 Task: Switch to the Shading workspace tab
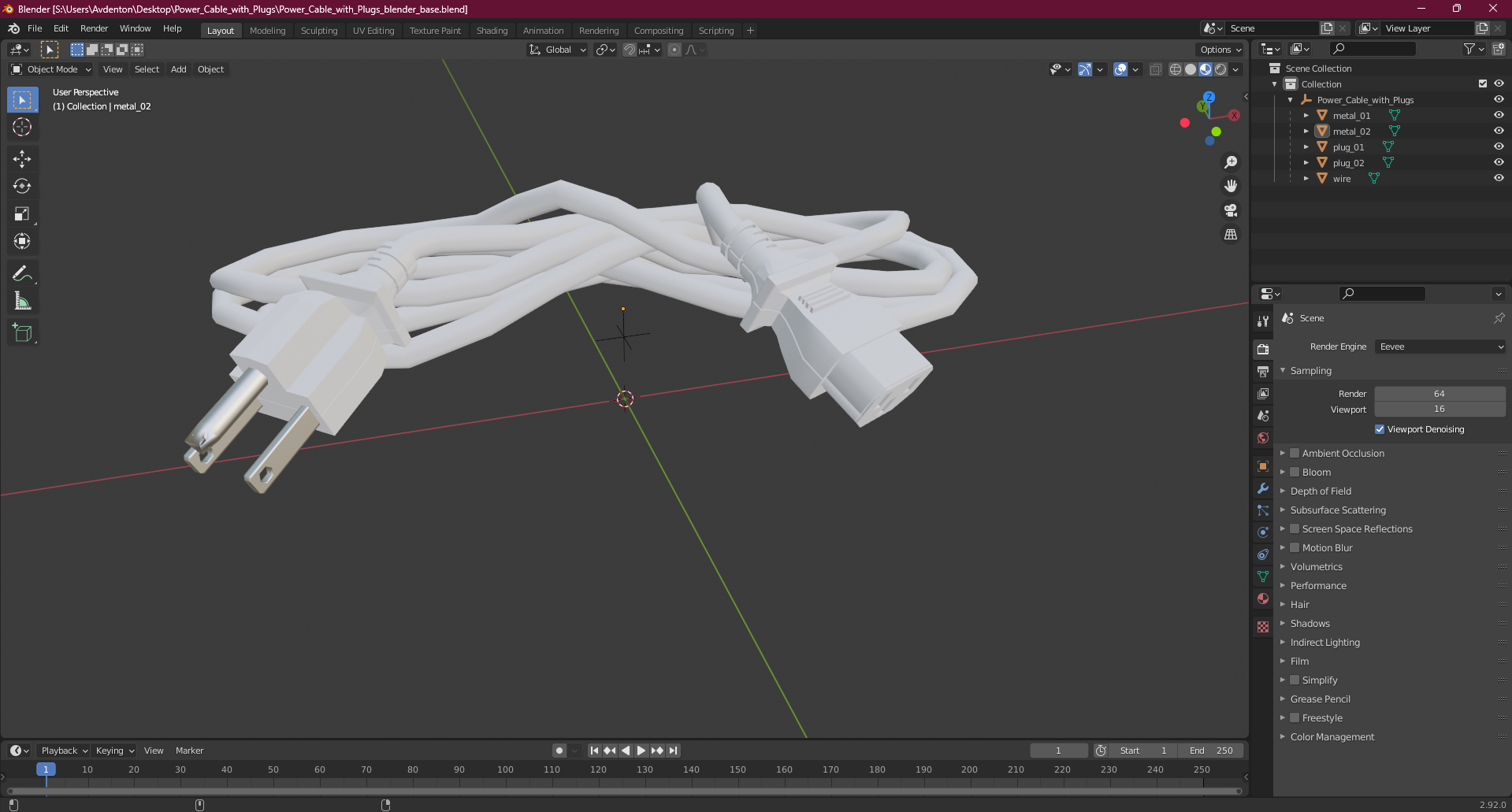492,31
